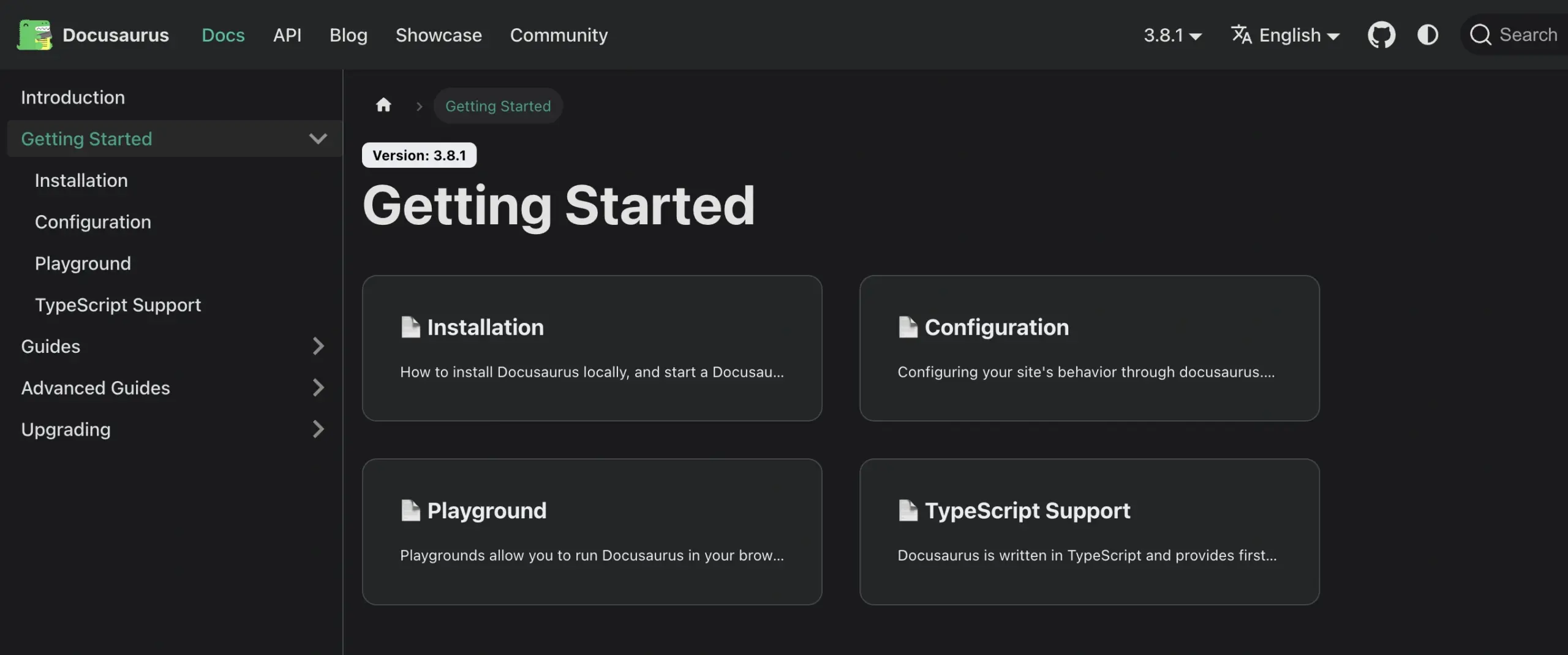The width and height of the screenshot is (1568, 655).
Task: Click the language translate icon
Action: pos(1242,34)
